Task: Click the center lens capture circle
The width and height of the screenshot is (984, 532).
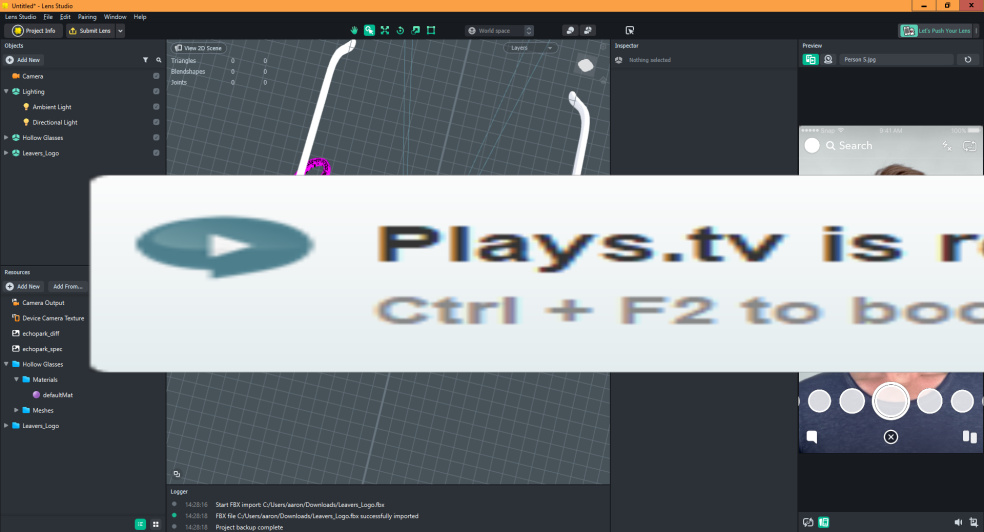Action: [890, 400]
